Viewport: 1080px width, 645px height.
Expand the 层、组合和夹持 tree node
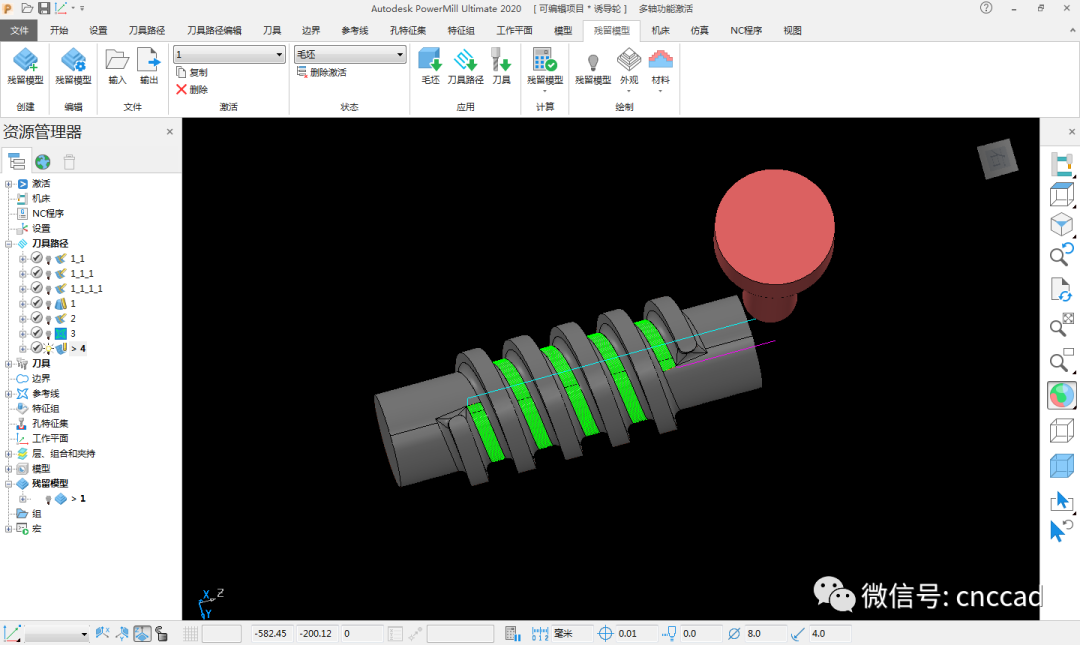click(x=8, y=453)
